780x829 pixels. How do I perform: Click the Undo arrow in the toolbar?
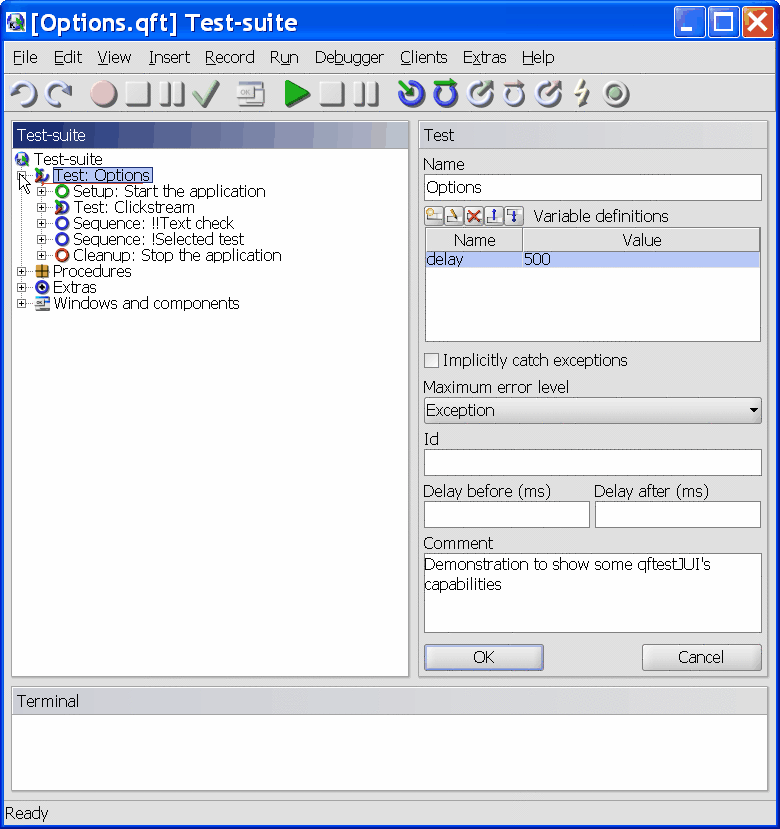pos(24,94)
